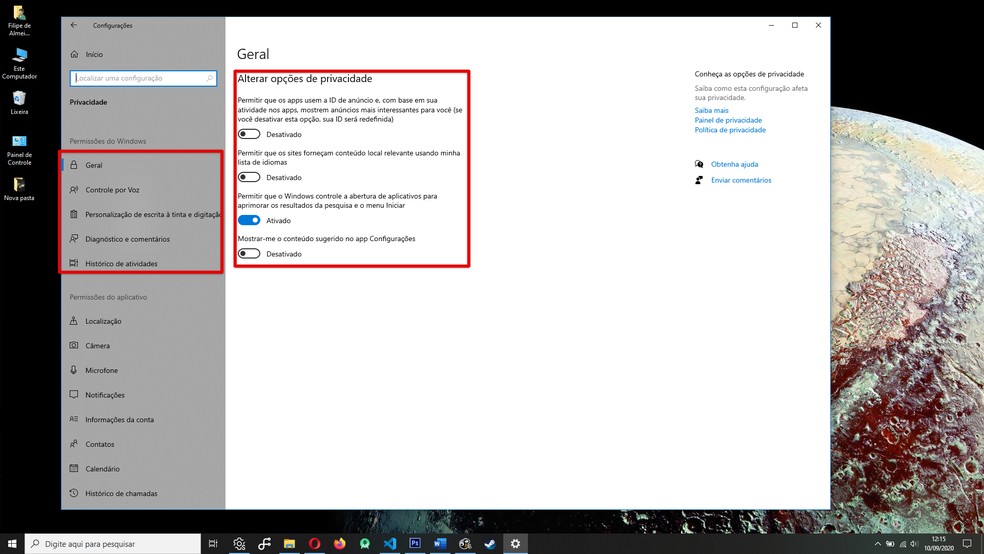984x554 pixels.
Task: Open Steam from taskbar
Action: (x=490, y=544)
